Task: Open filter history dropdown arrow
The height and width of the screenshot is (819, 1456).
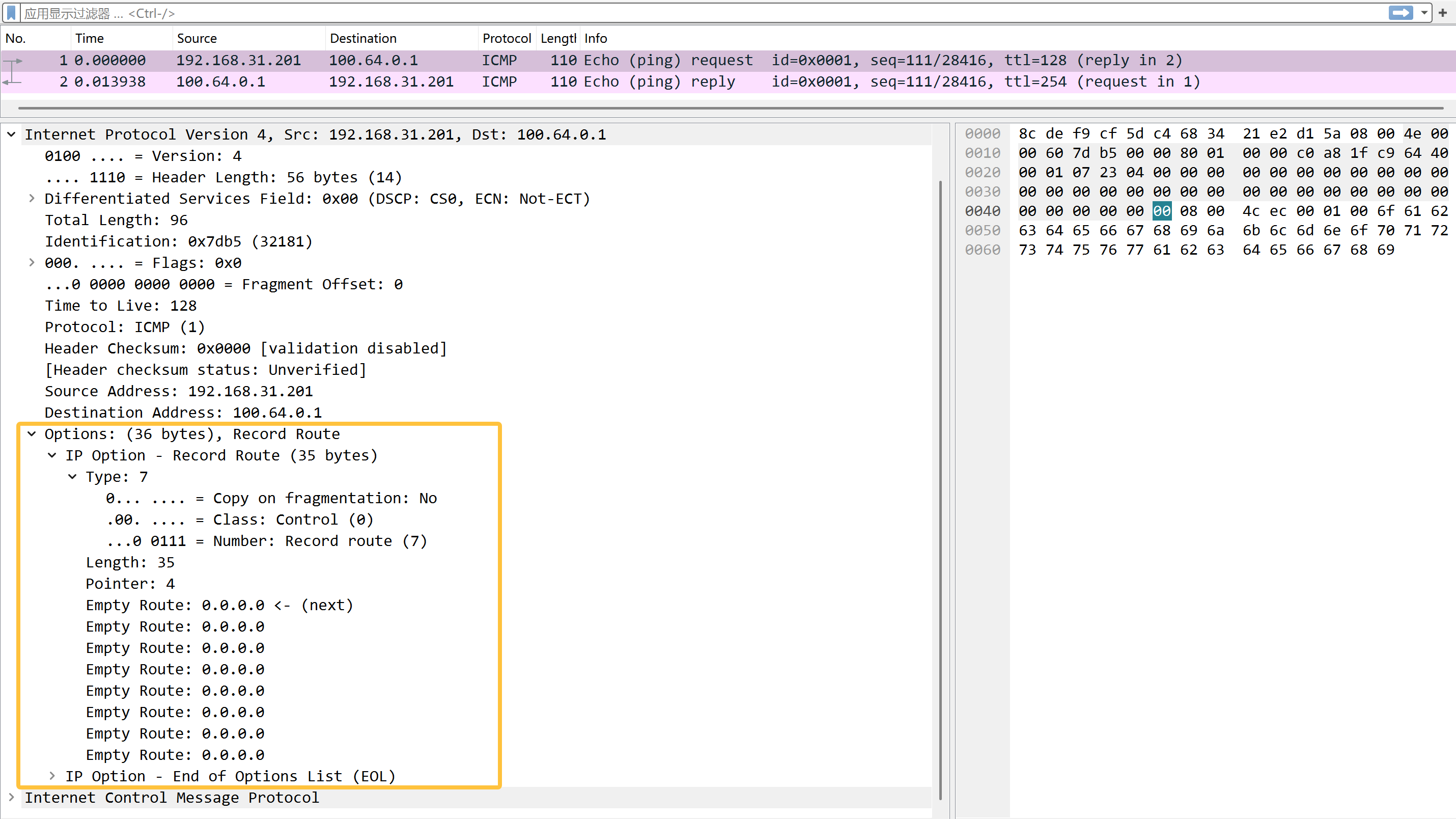Action: pos(1424,12)
